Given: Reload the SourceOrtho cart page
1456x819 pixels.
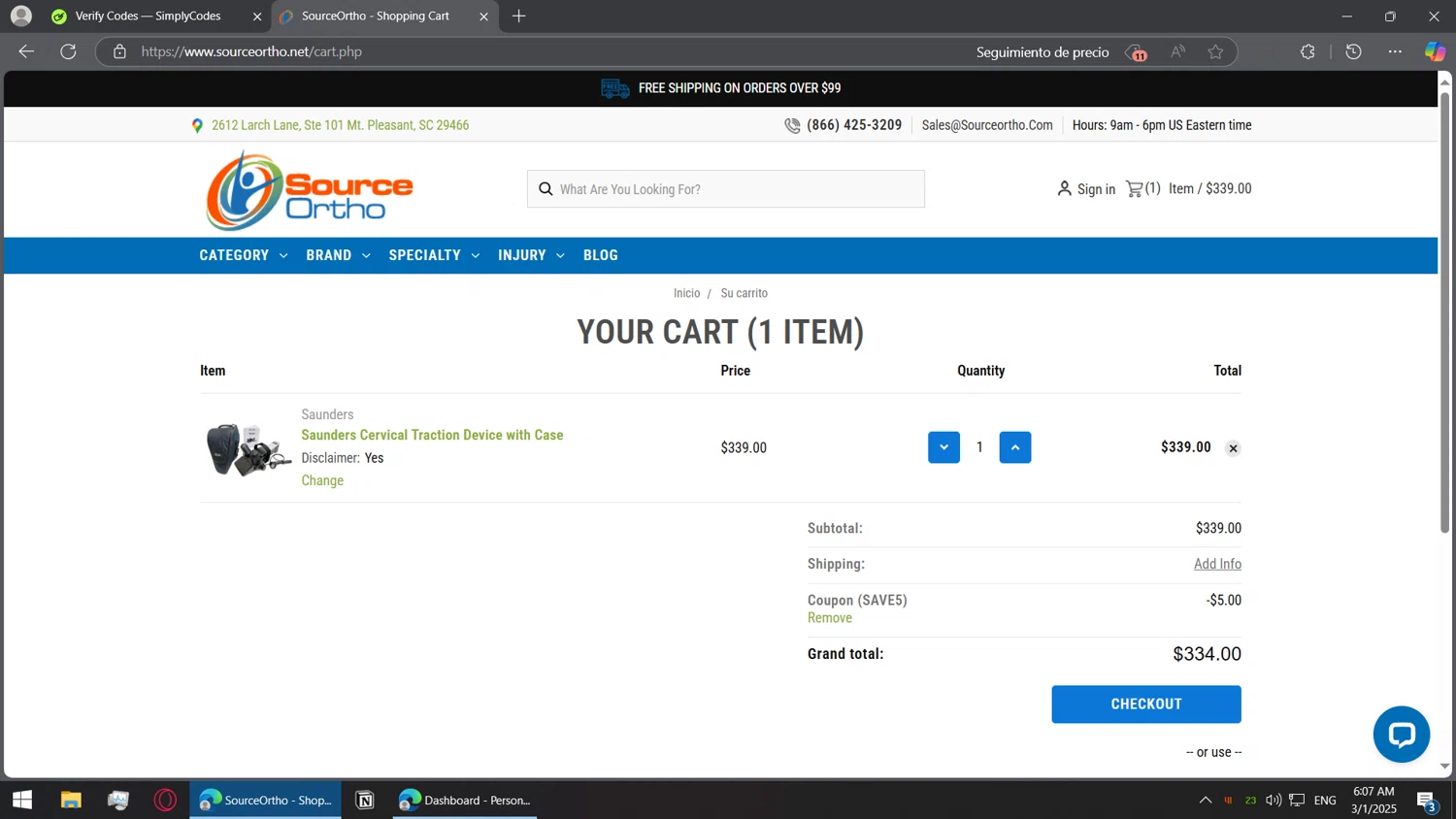Looking at the screenshot, I should click(68, 51).
